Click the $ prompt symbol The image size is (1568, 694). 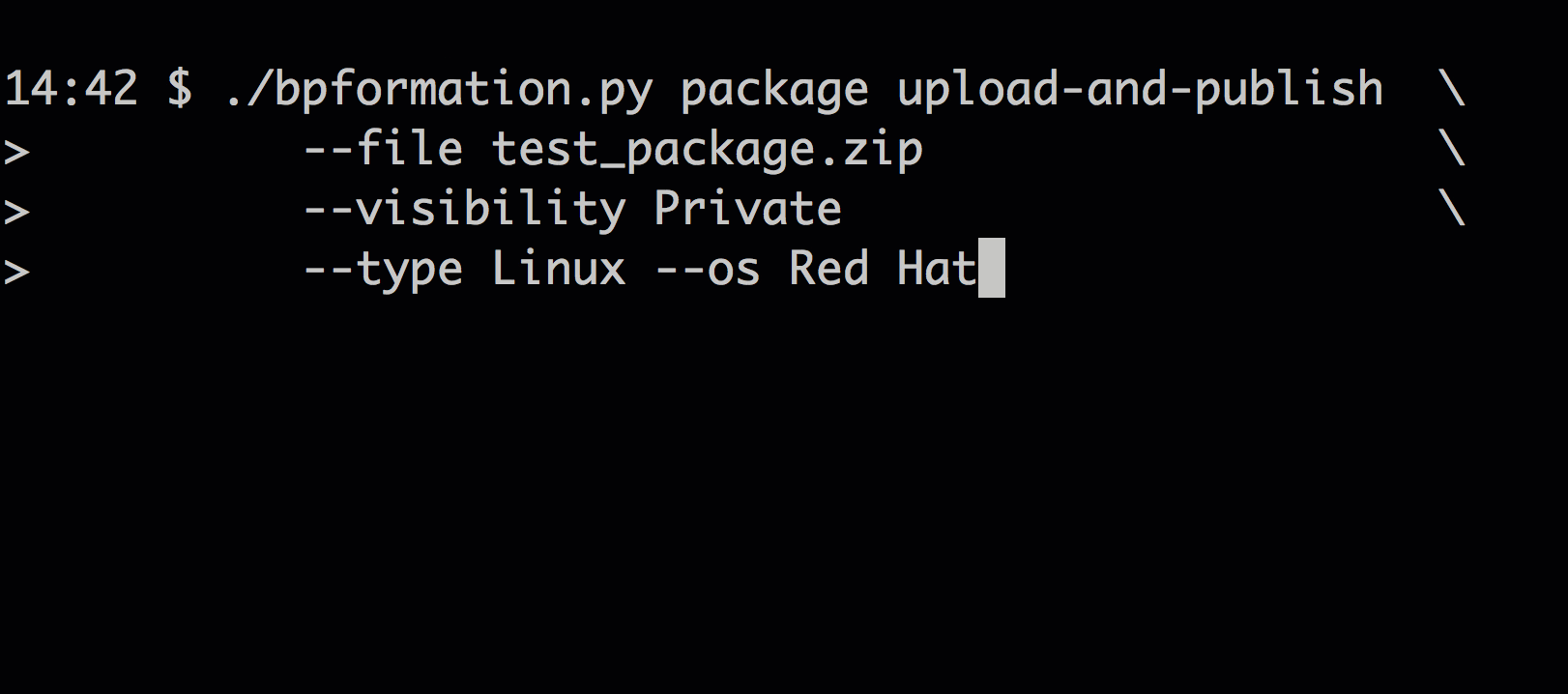pyautogui.click(x=180, y=89)
